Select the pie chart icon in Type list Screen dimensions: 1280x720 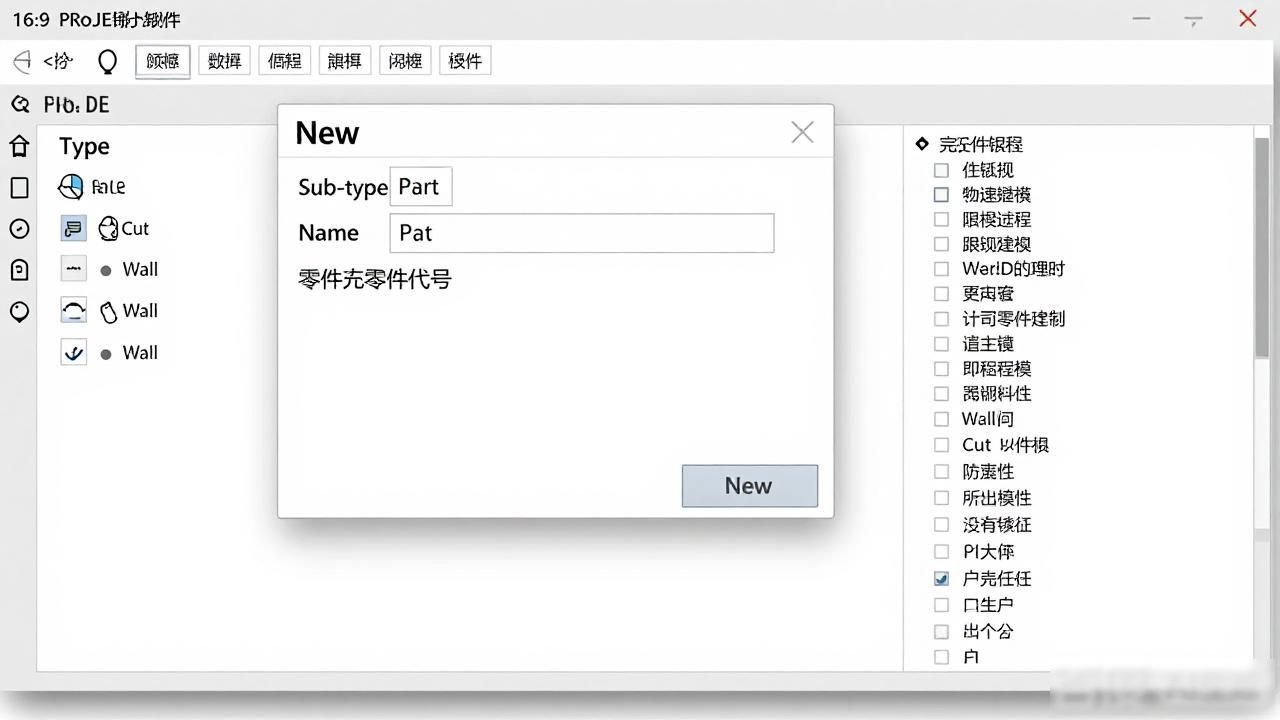tap(71, 186)
